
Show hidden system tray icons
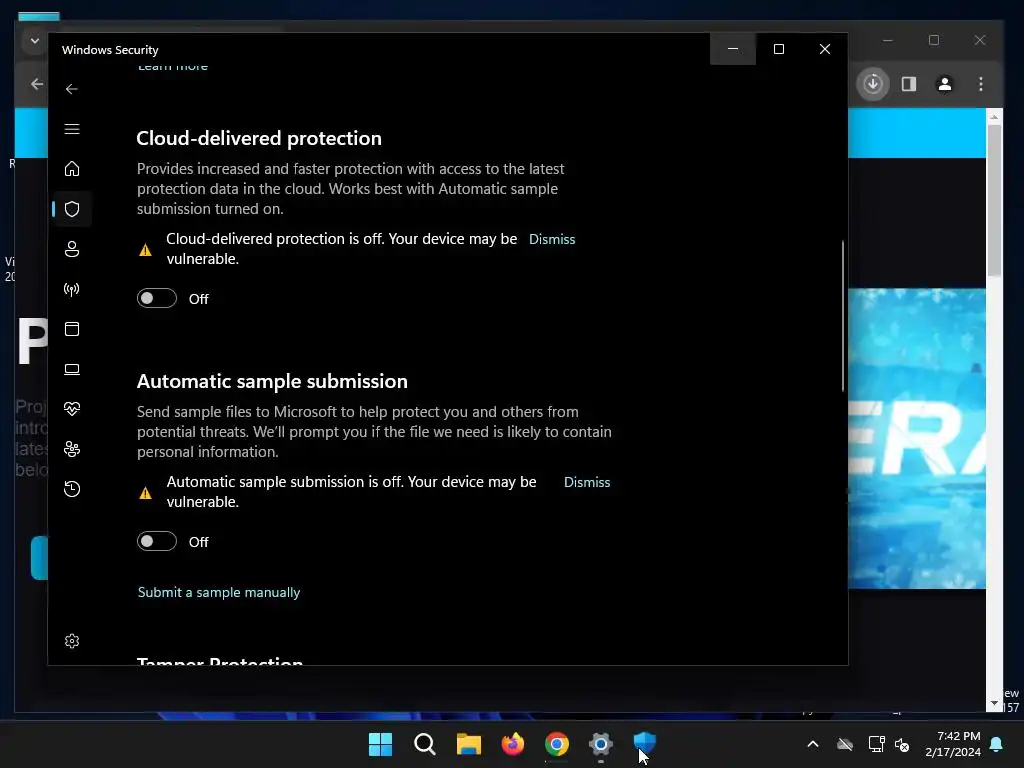tap(813, 744)
